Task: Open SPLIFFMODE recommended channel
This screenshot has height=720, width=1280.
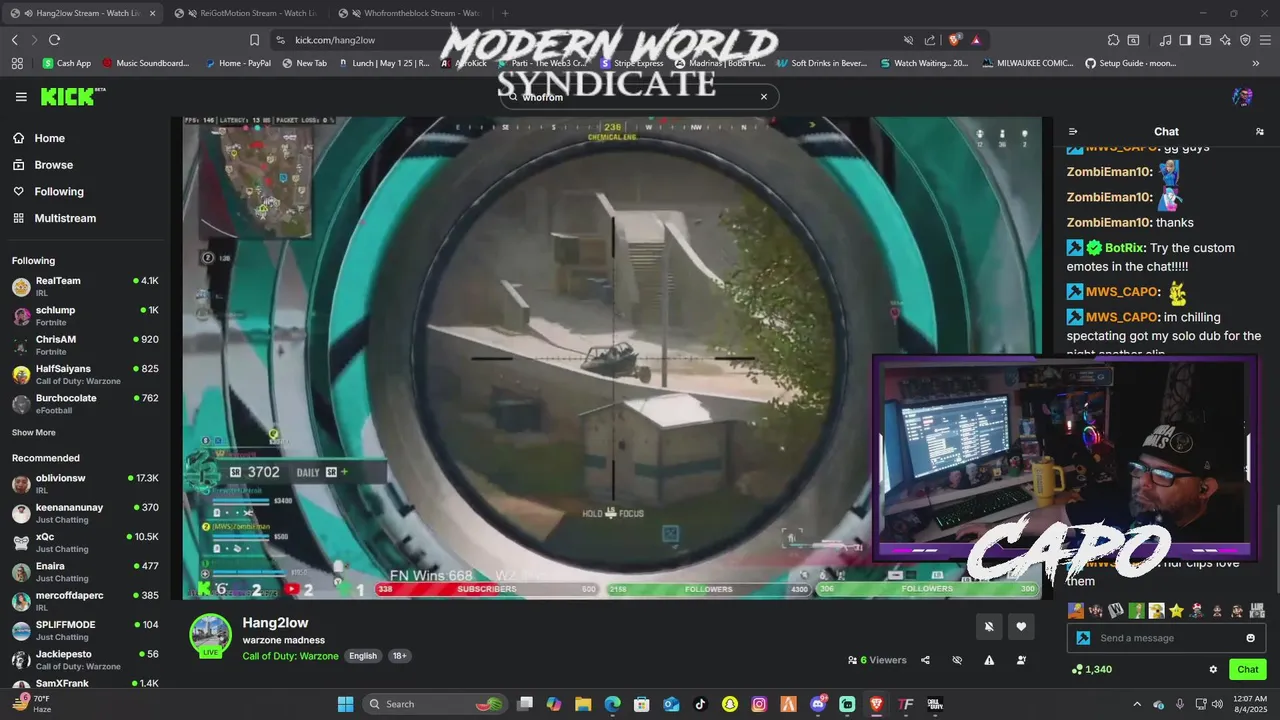Action: pos(85,630)
